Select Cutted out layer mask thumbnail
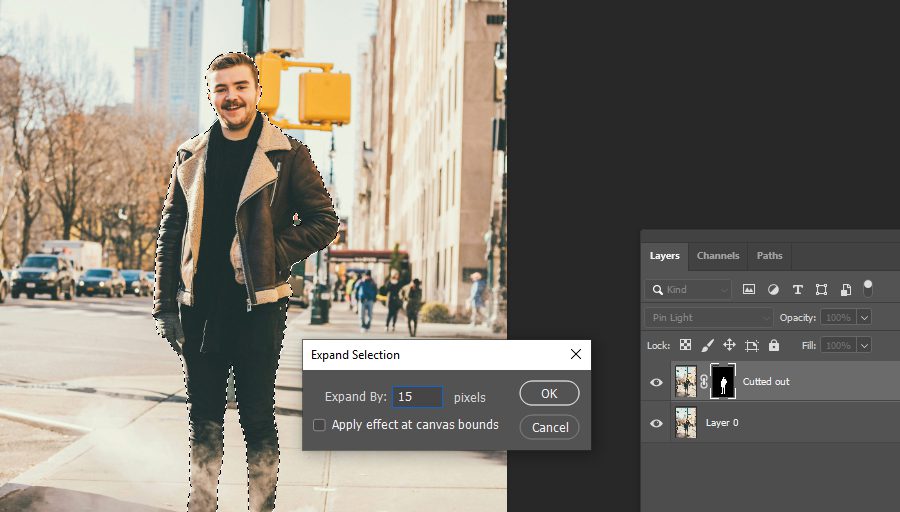Screen dimensions: 900x512 723,382
